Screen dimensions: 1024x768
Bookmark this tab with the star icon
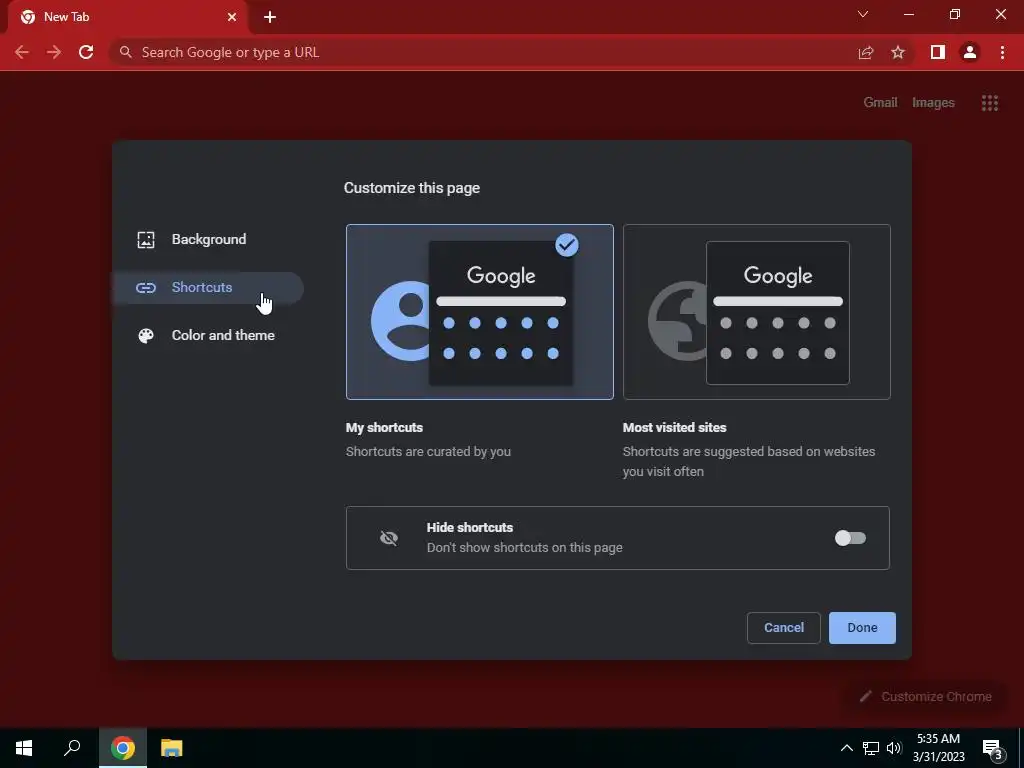898,52
